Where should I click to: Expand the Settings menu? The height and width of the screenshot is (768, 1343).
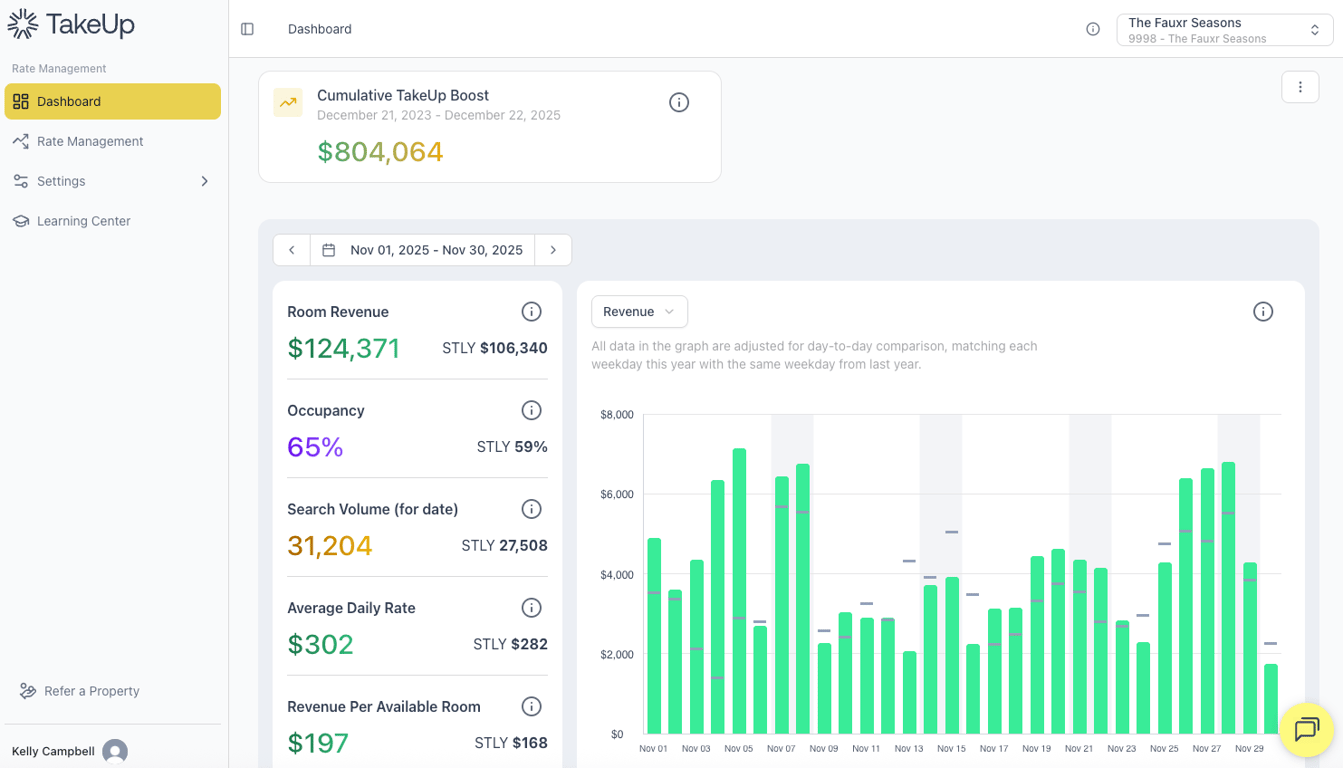pyautogui.click(x=112, y=181)
